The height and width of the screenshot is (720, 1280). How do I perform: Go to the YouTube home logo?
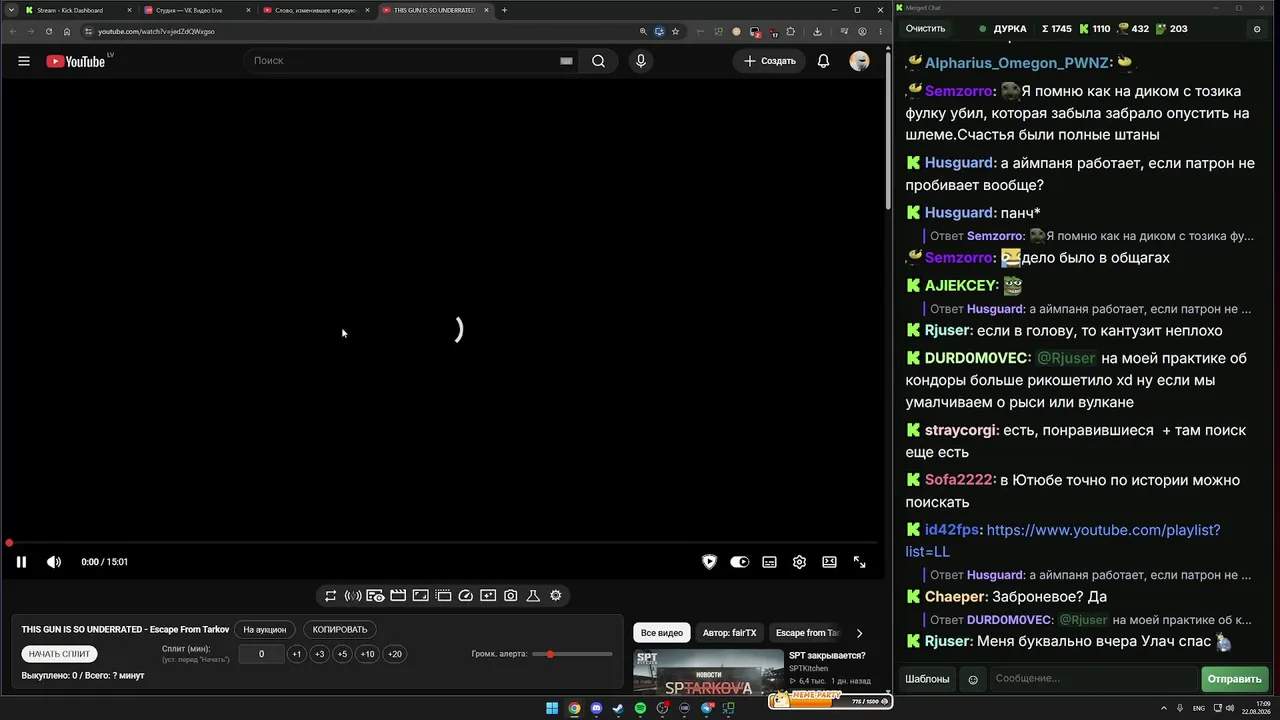click(x=75, y=61)
